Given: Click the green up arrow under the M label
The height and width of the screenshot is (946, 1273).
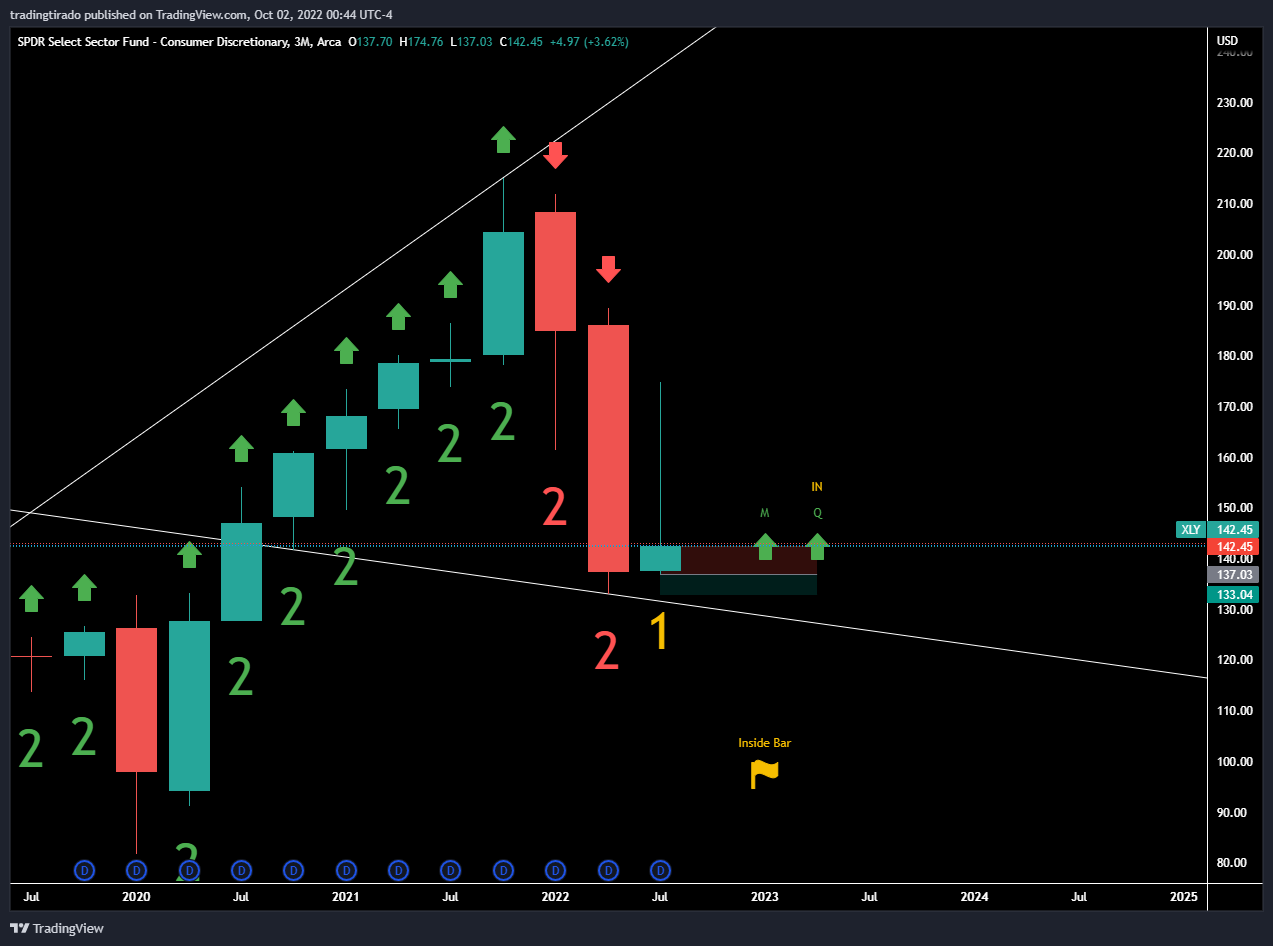Looking at the screenshot, I should 765,546.
